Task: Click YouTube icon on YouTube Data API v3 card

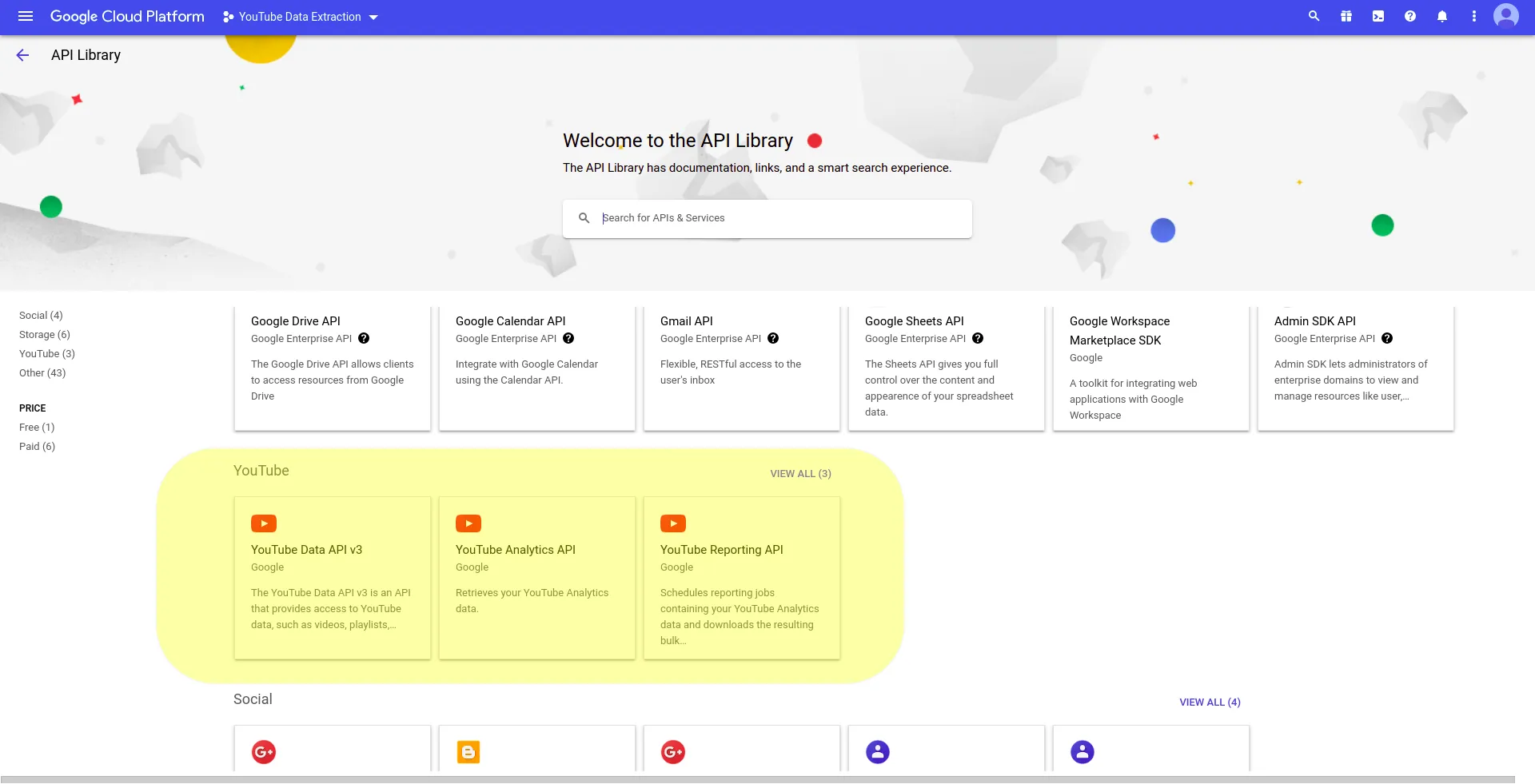Action: coord(264,523)
